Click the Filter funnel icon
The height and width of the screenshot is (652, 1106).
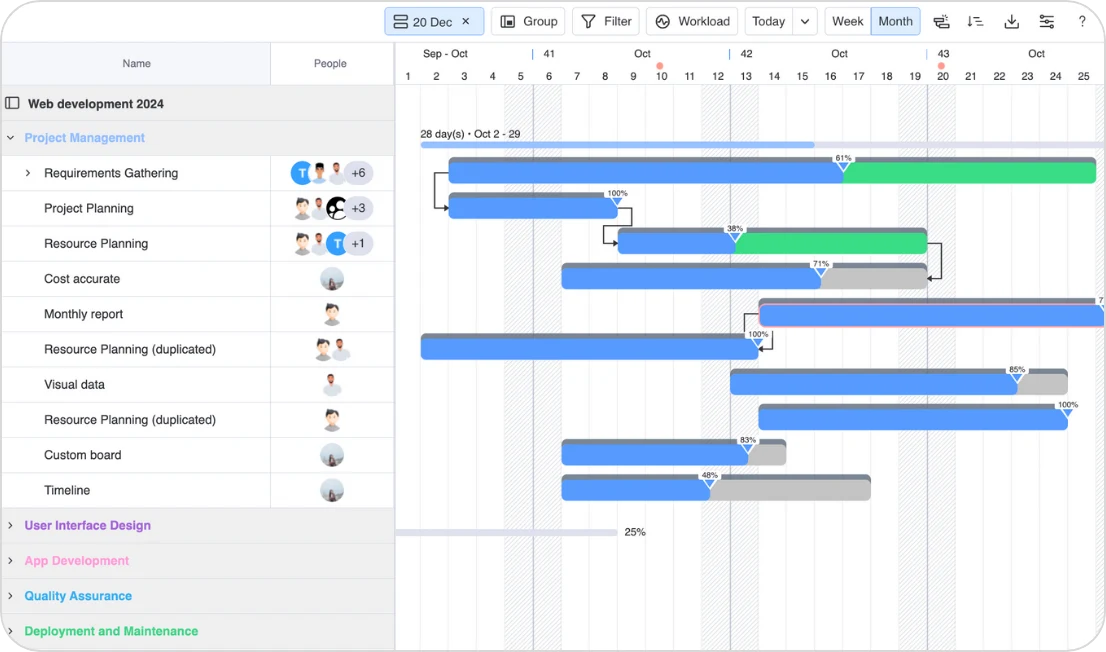tap(605, 20)
